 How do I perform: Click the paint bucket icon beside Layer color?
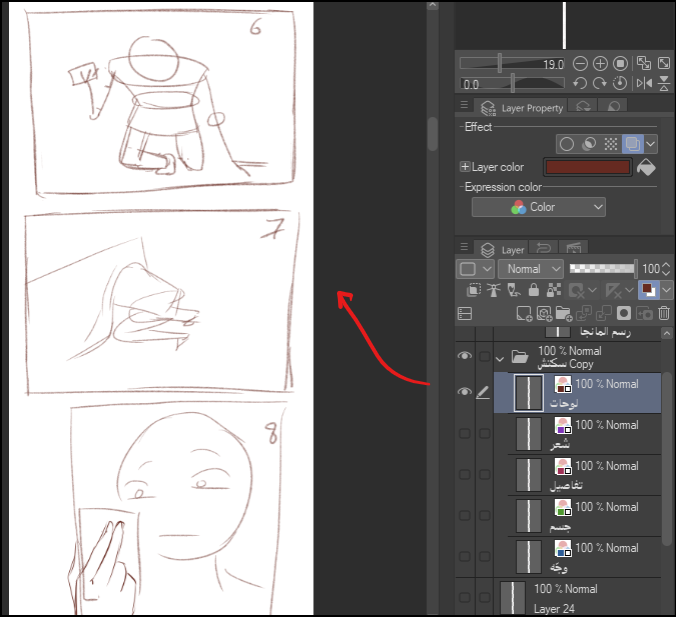click(x=646, y=167)
